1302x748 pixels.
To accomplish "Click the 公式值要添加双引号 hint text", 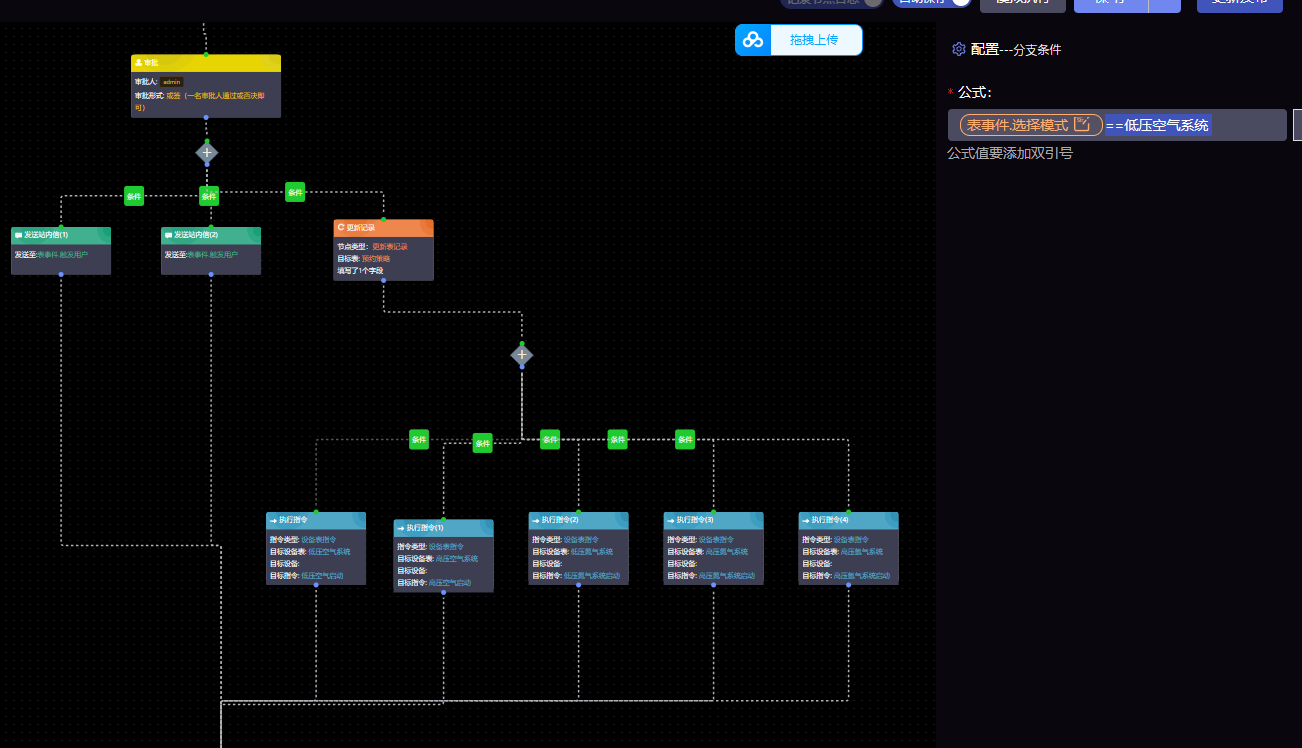I will tap(1010, 154).
